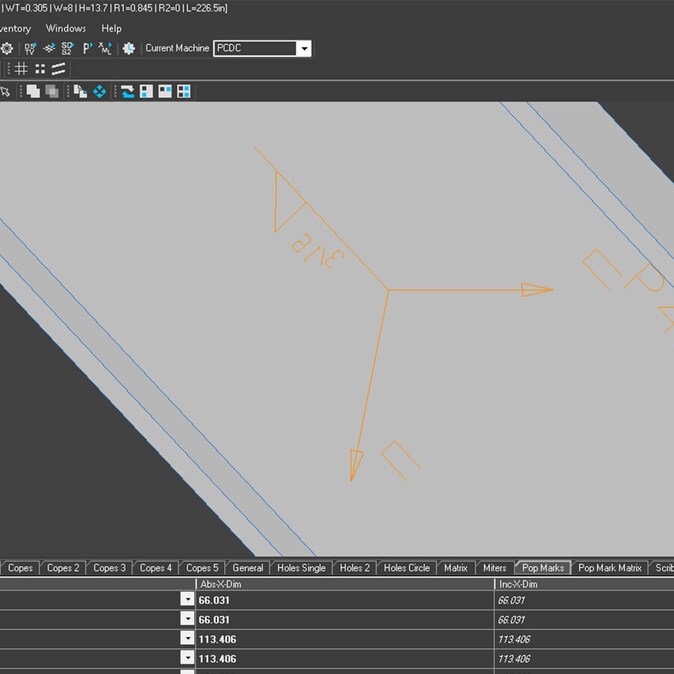
Task: Click first Abs-X-Dim cell 66.031
Action: pos(345,600)
